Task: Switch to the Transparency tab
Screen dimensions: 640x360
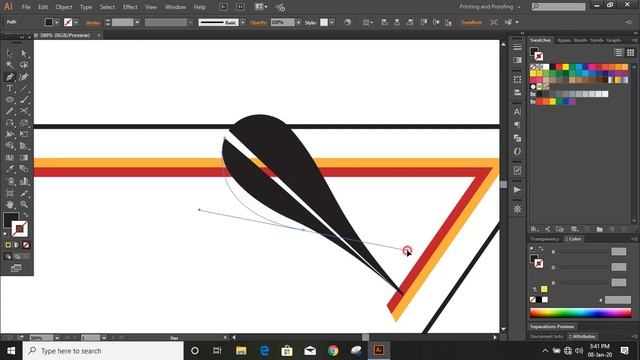Action: click(x=544, y=239)
